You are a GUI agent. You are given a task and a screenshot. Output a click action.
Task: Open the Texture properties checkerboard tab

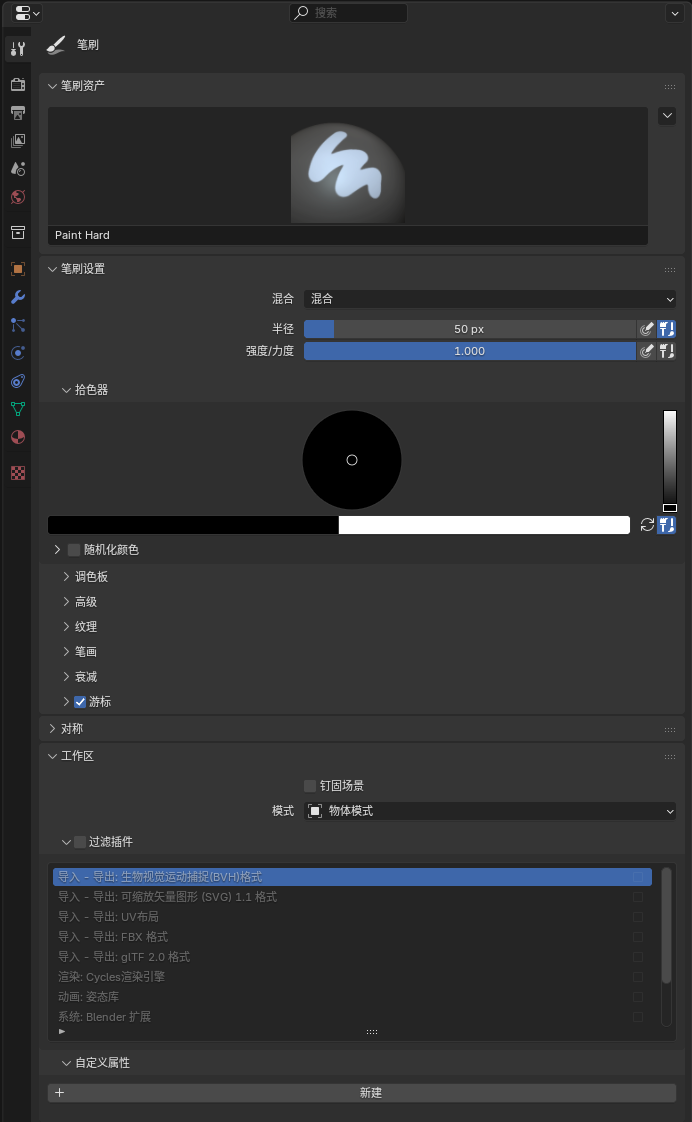[x=17, y=472]
